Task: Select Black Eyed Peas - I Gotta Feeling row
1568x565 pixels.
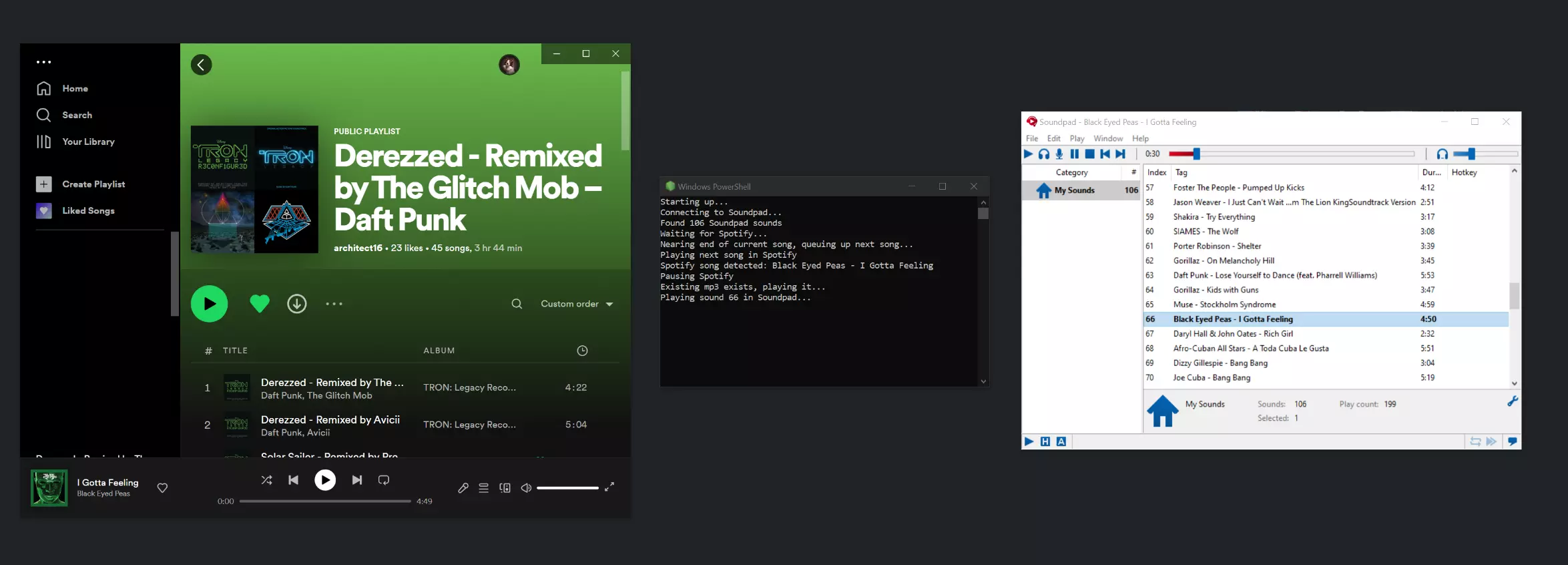Action: click(1326, 319)
